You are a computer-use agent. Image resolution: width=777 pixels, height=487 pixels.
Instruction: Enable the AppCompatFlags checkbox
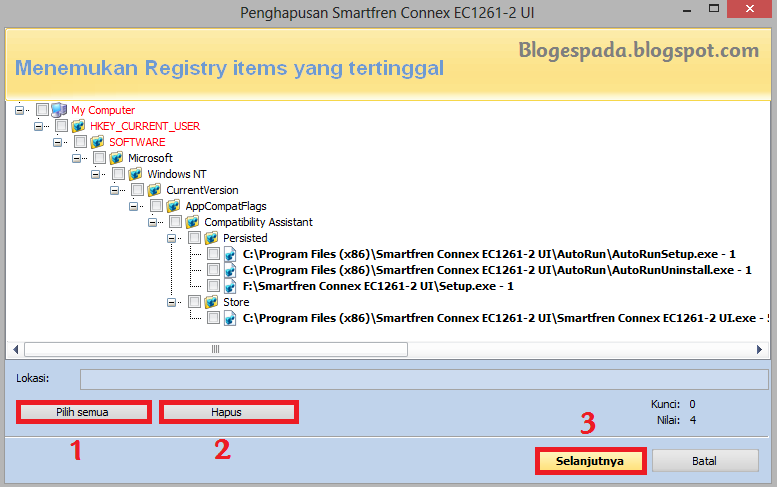pos(157,206)
